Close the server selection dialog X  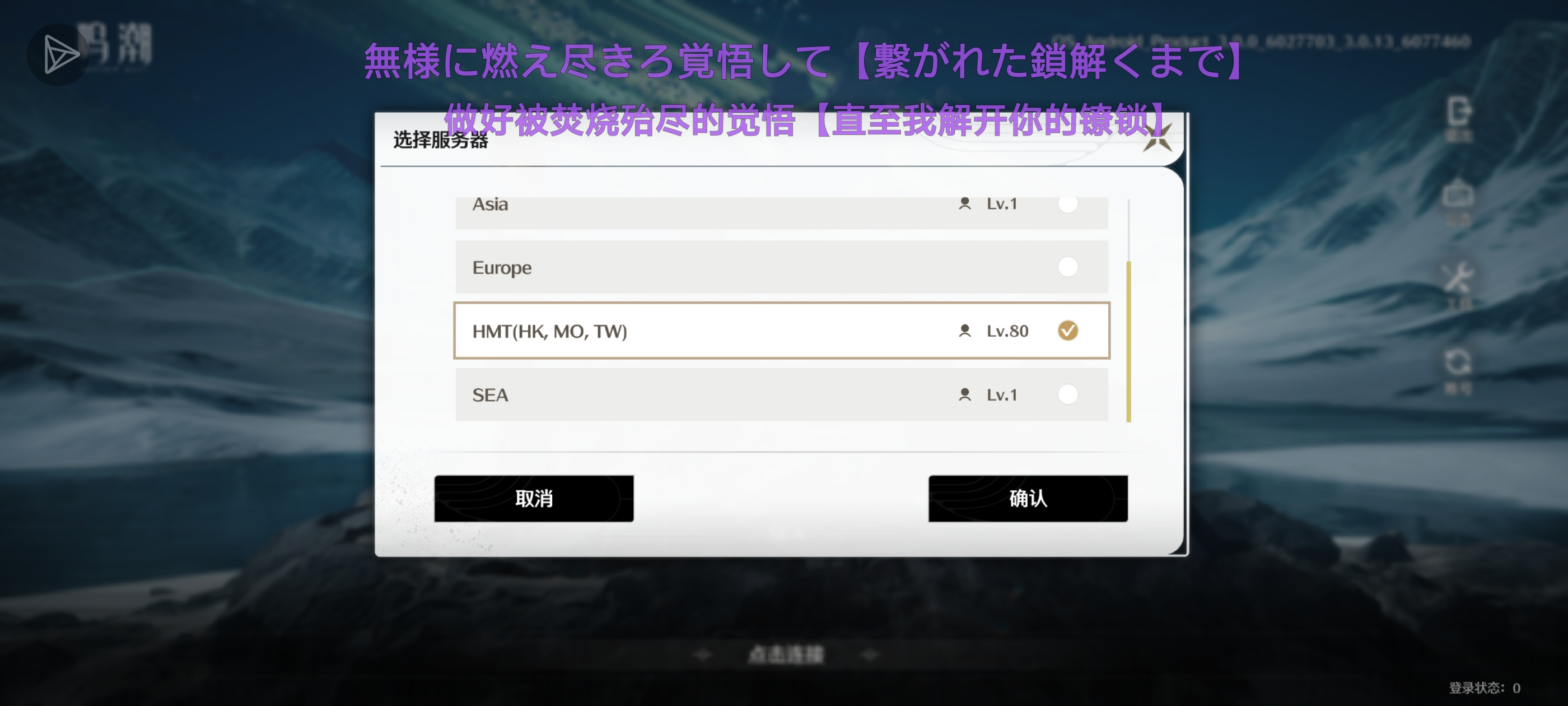click(x=1157, y=139)
